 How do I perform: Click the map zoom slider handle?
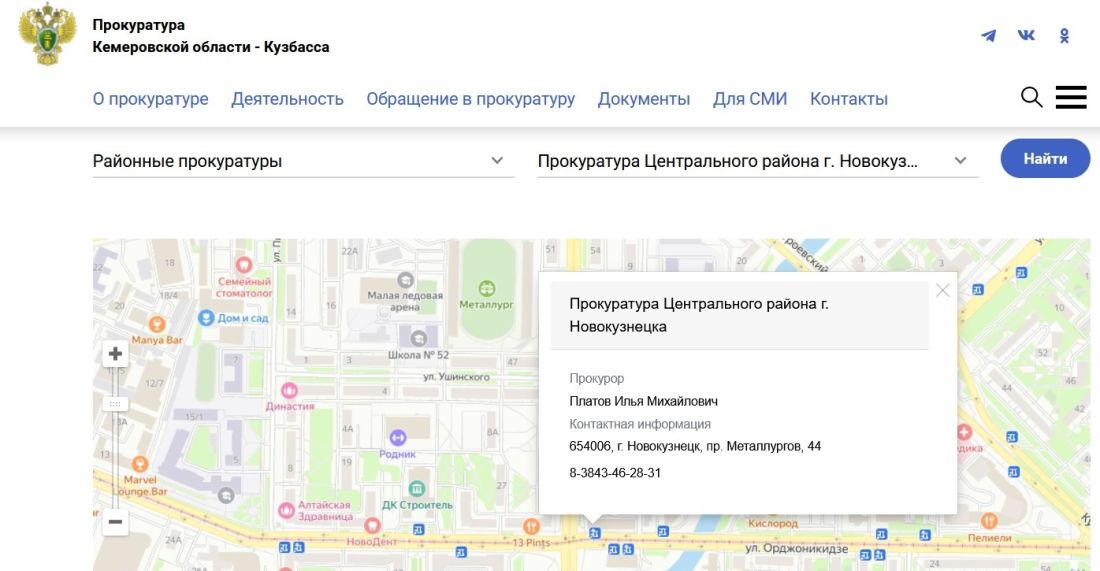tap(115, 404)
